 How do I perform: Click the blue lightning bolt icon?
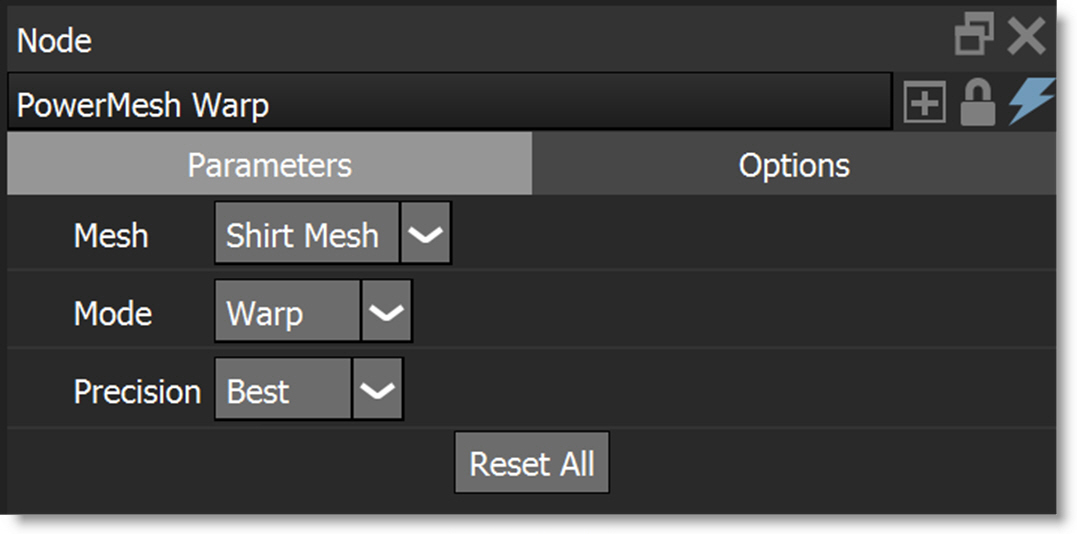point(1030,103)
